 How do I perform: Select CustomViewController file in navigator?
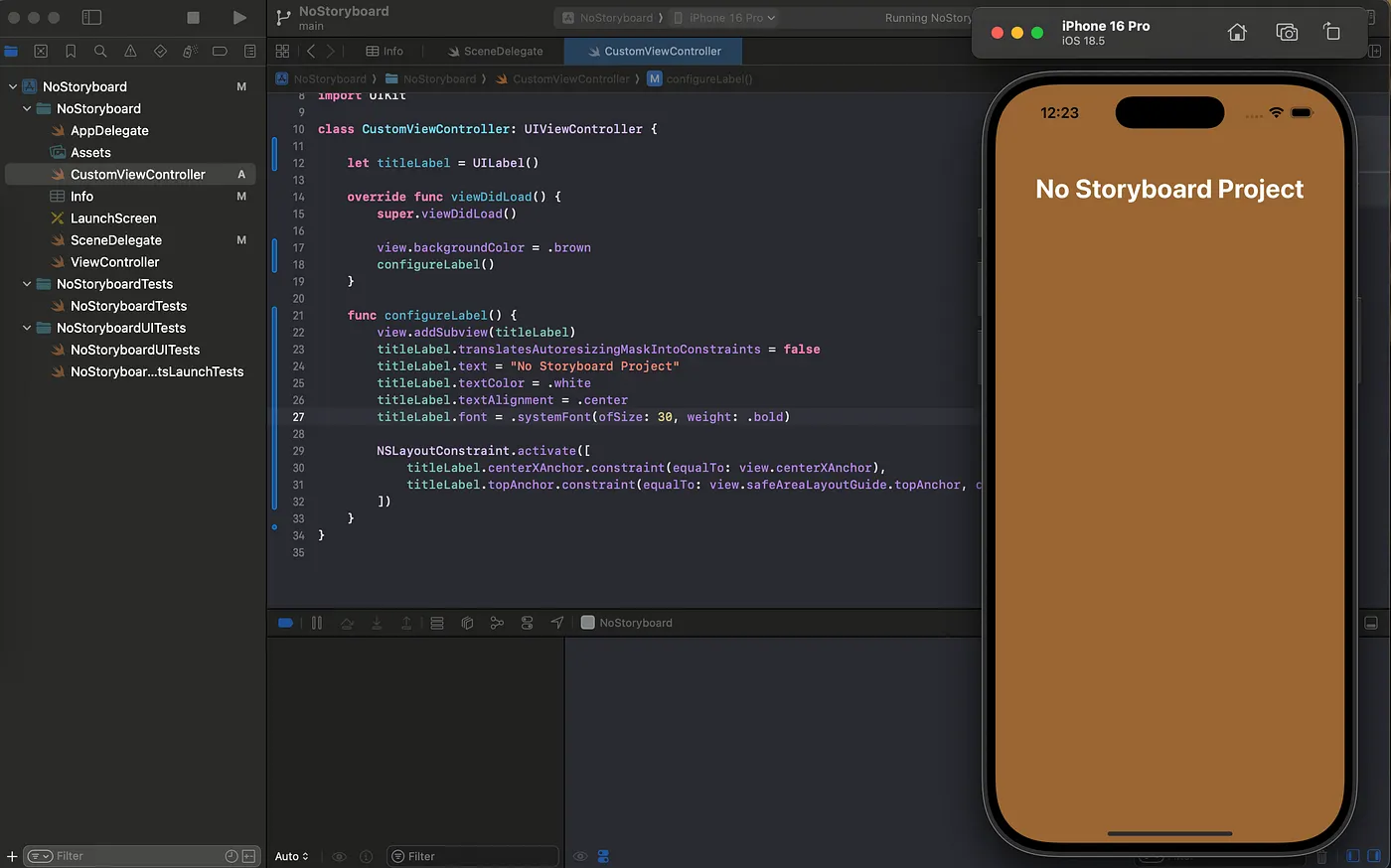[130, 174]
